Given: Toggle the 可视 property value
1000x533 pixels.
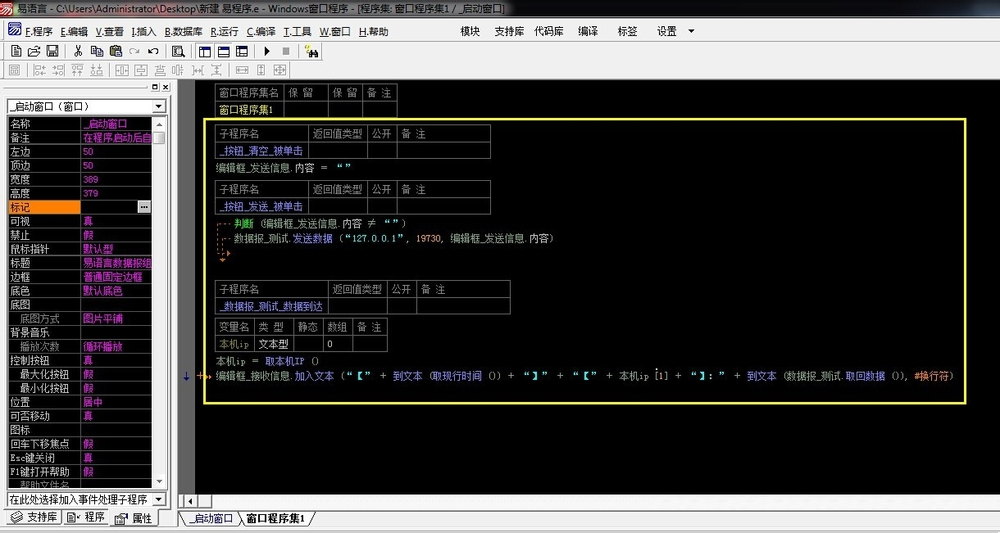Looking at the screenshot, I should pyautogui.click(x=116, y=221).
